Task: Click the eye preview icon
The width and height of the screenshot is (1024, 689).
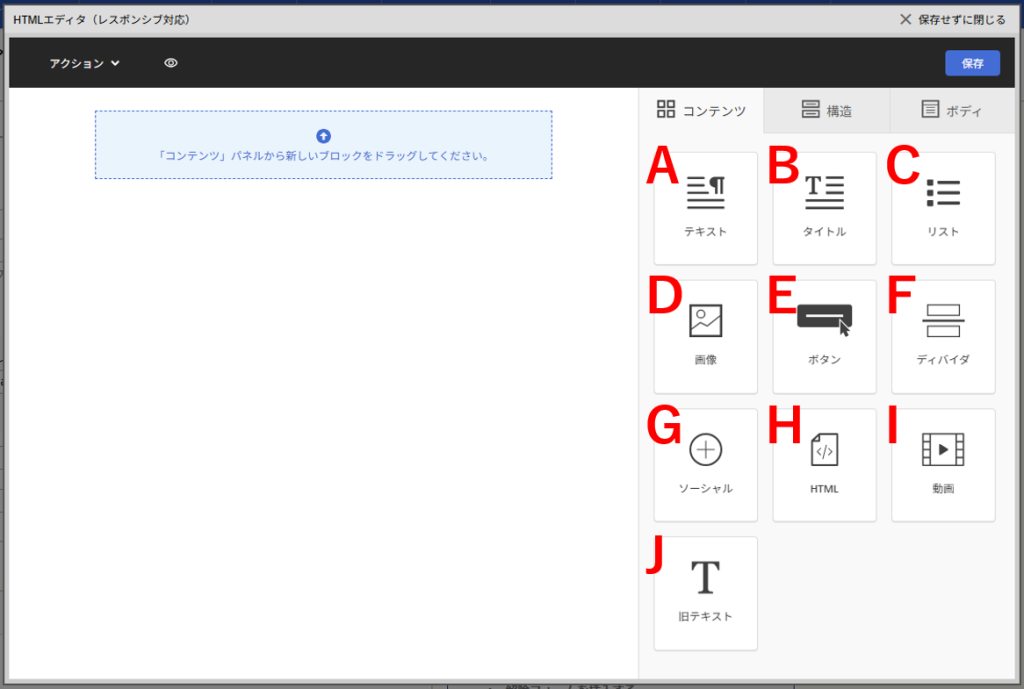Action: click(170, 63)
